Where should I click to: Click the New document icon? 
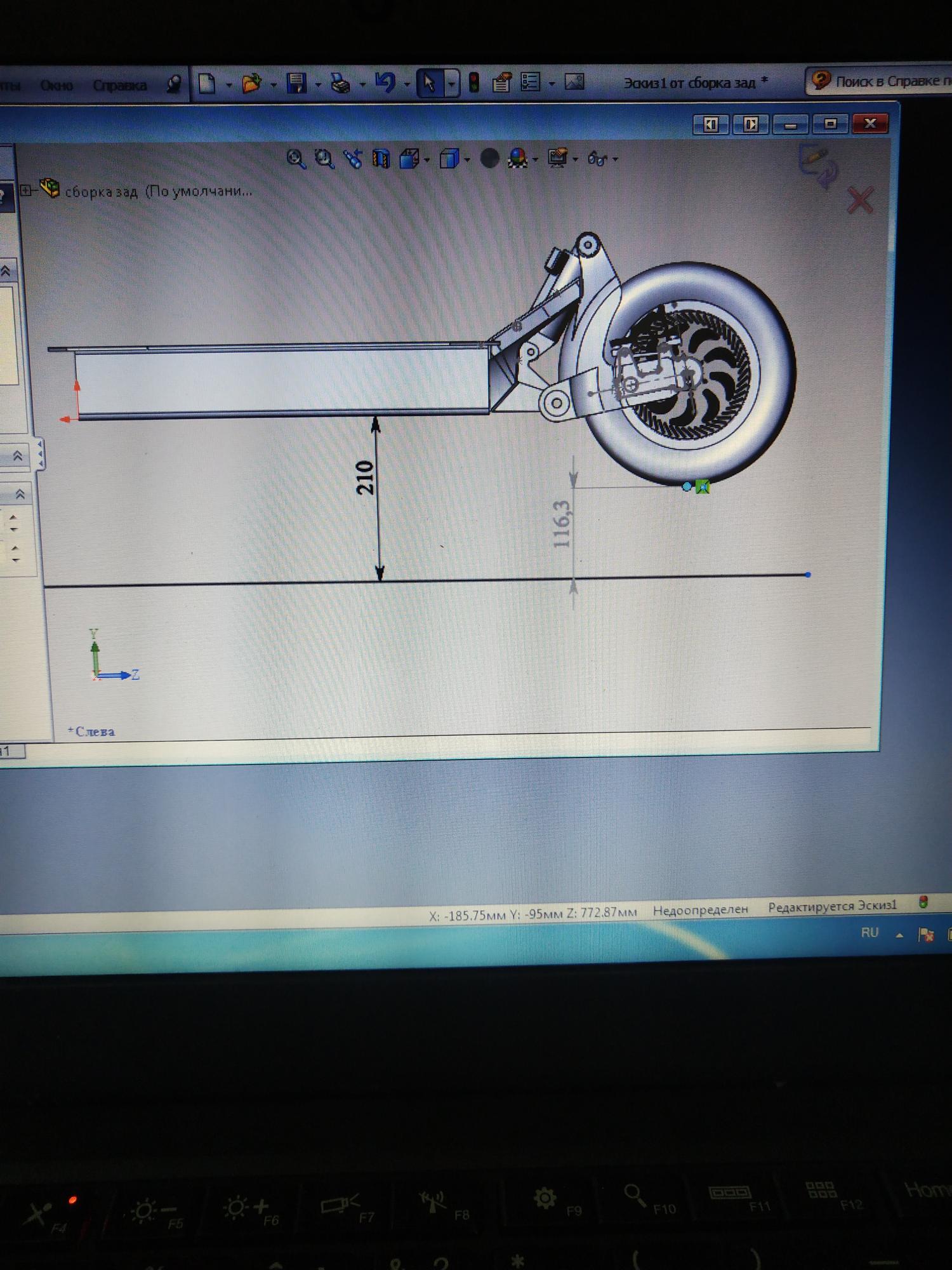tap(207, 83)
